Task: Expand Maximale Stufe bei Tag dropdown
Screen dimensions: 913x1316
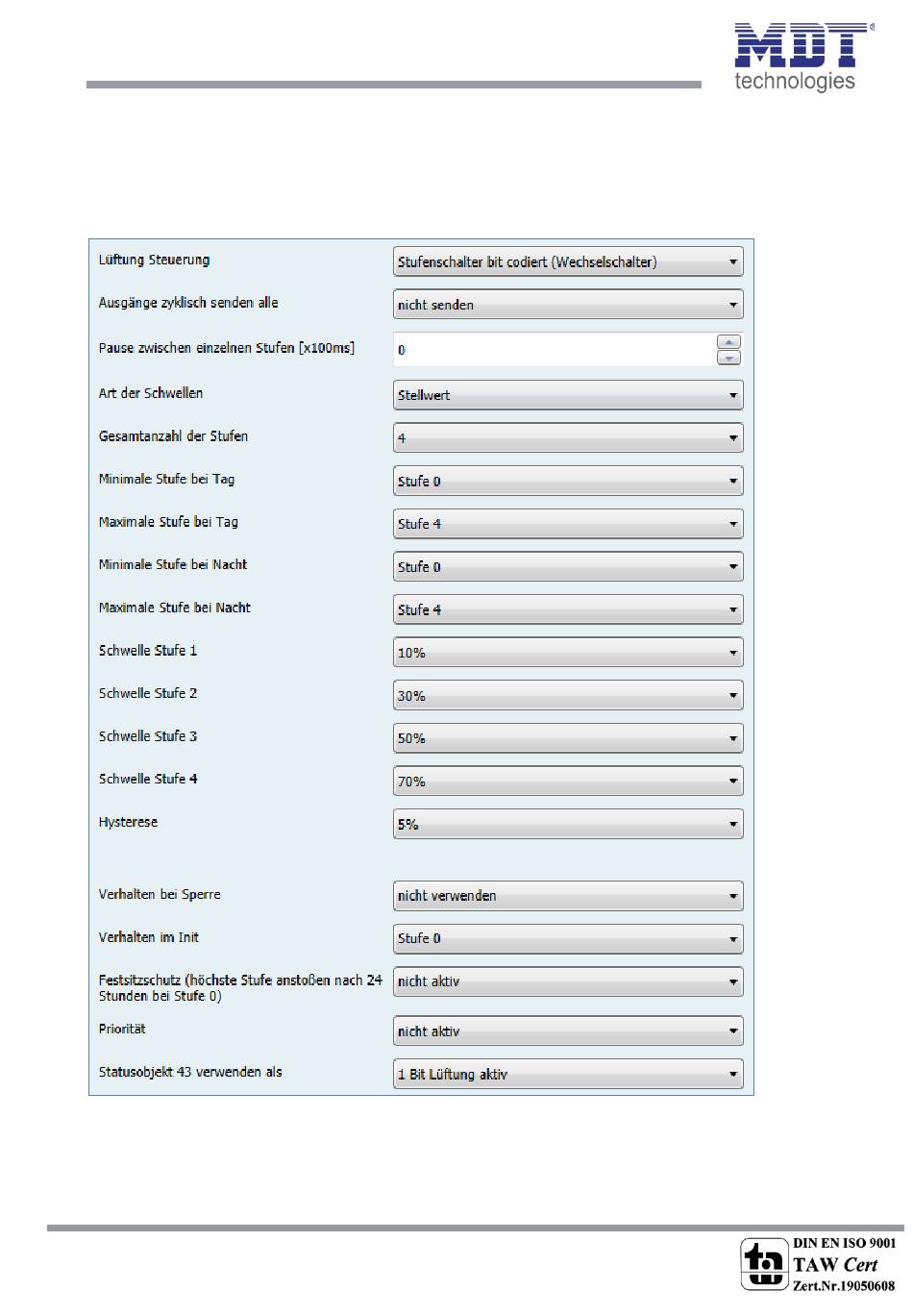Action: click(568, 524)
